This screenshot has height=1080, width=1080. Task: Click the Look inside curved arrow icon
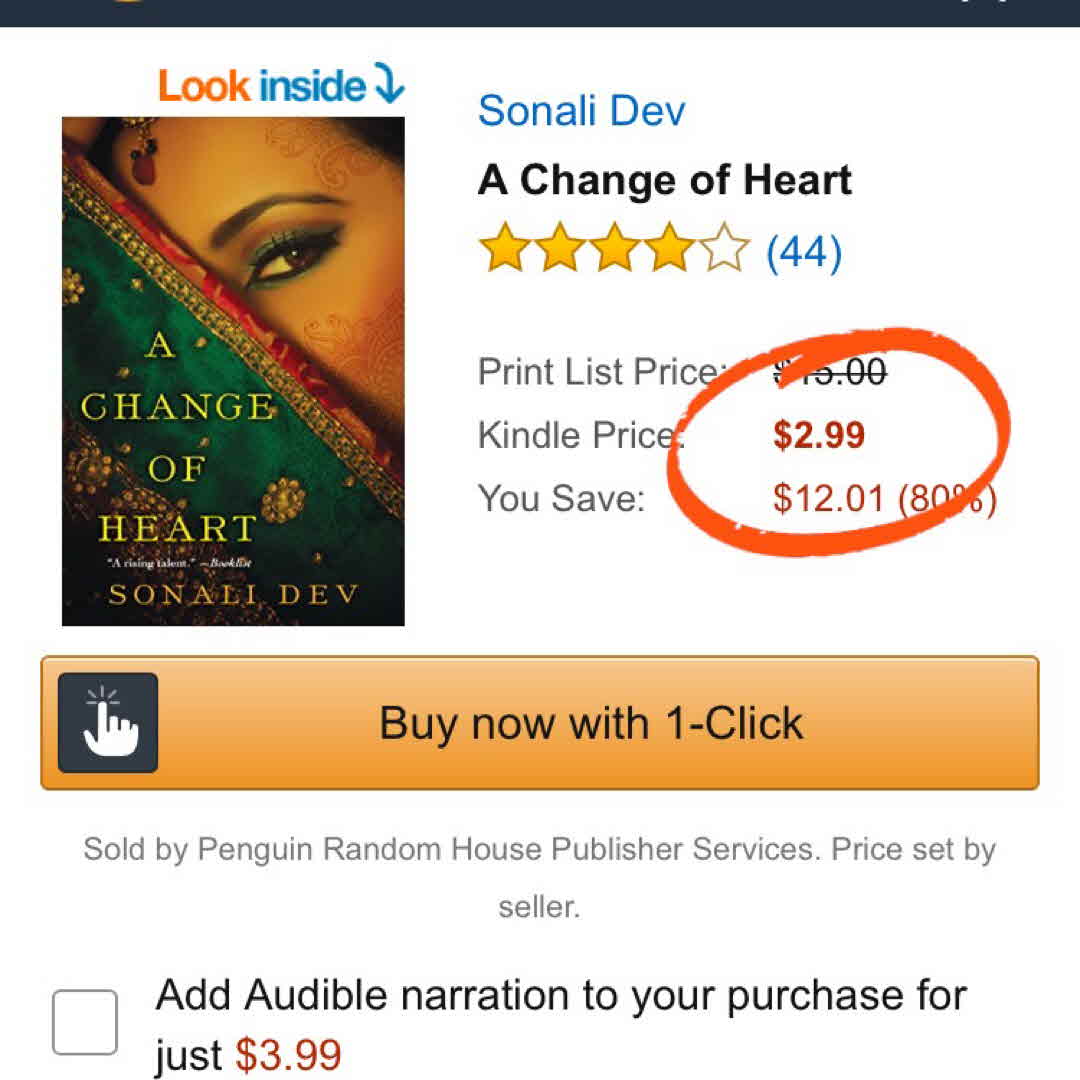tap(390, 85)
